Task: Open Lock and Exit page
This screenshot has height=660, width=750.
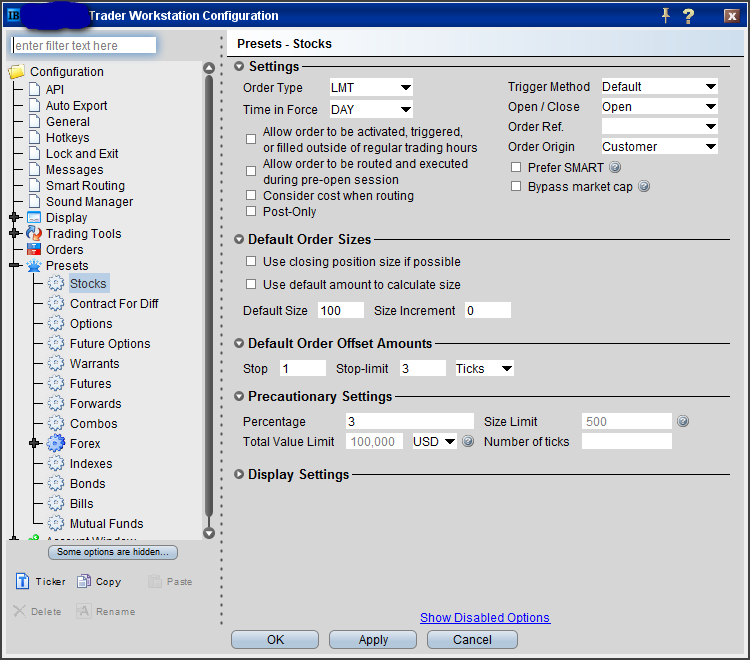Action: (x=82, y=154)
